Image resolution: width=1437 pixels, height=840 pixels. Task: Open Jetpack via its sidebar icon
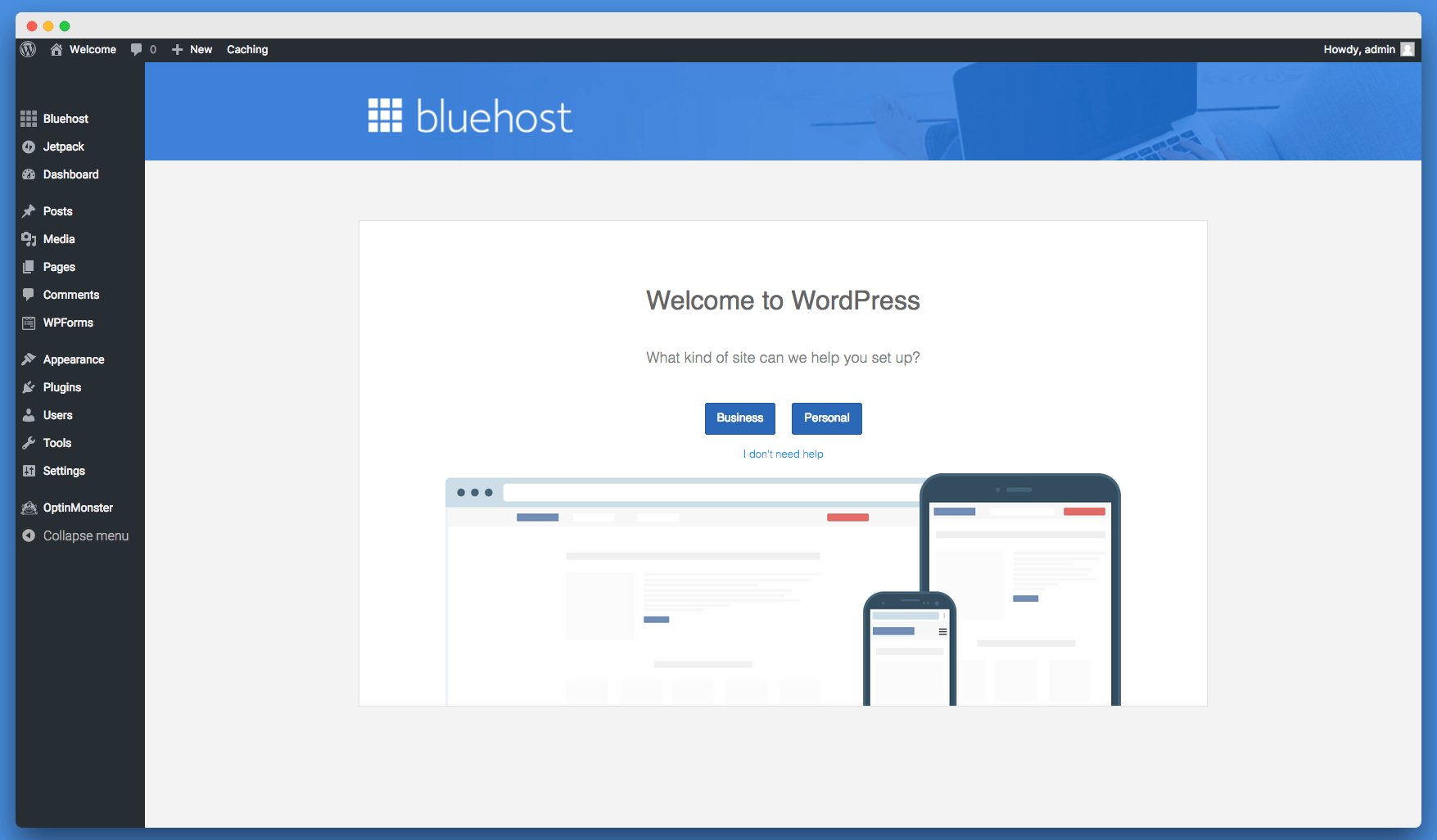click(29, 147)
